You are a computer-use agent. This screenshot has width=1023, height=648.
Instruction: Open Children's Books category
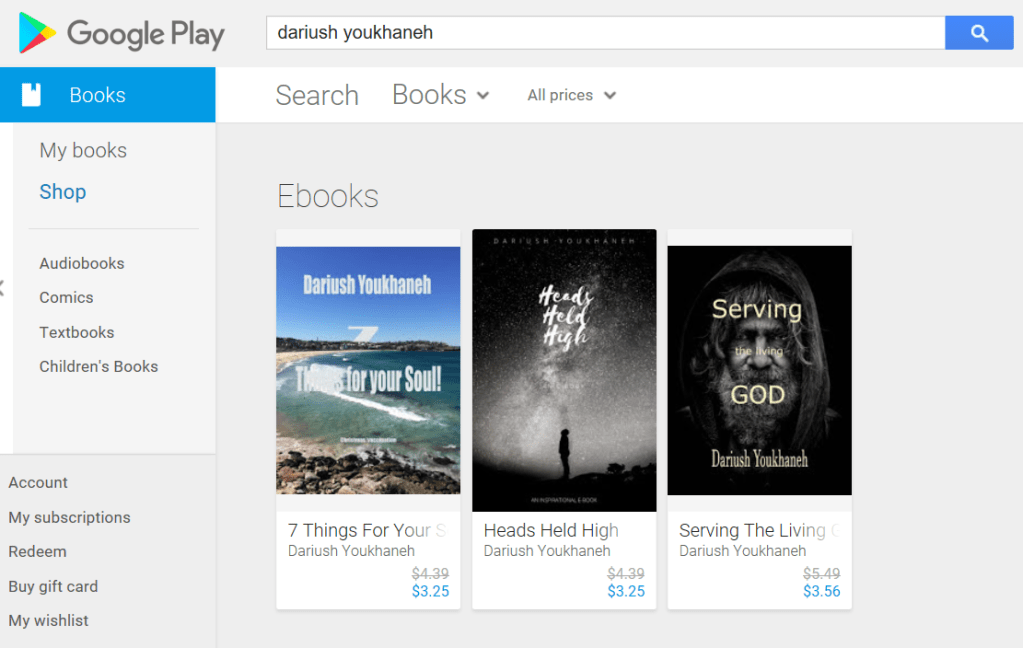99,366
